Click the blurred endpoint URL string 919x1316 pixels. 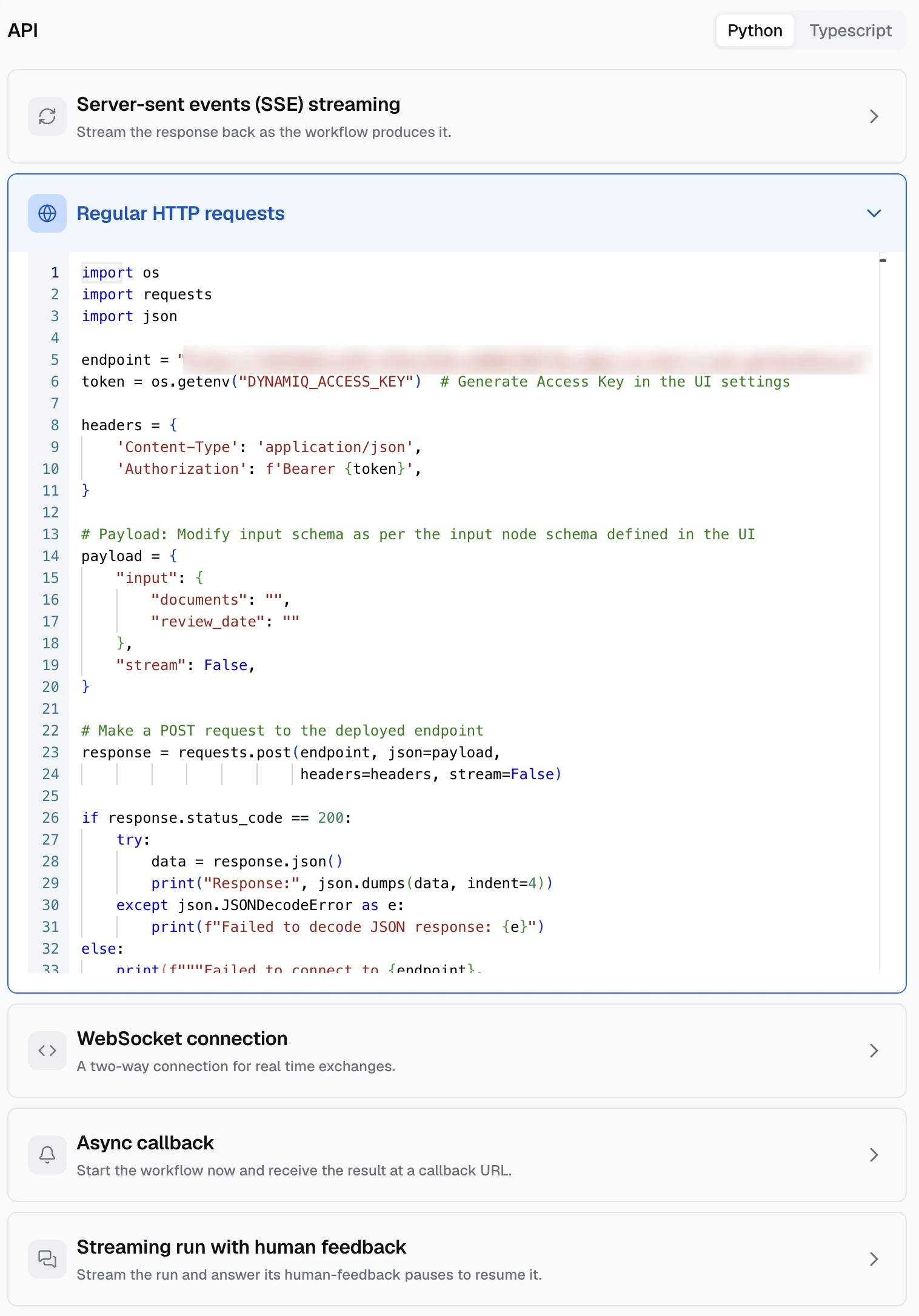(525, 360)
